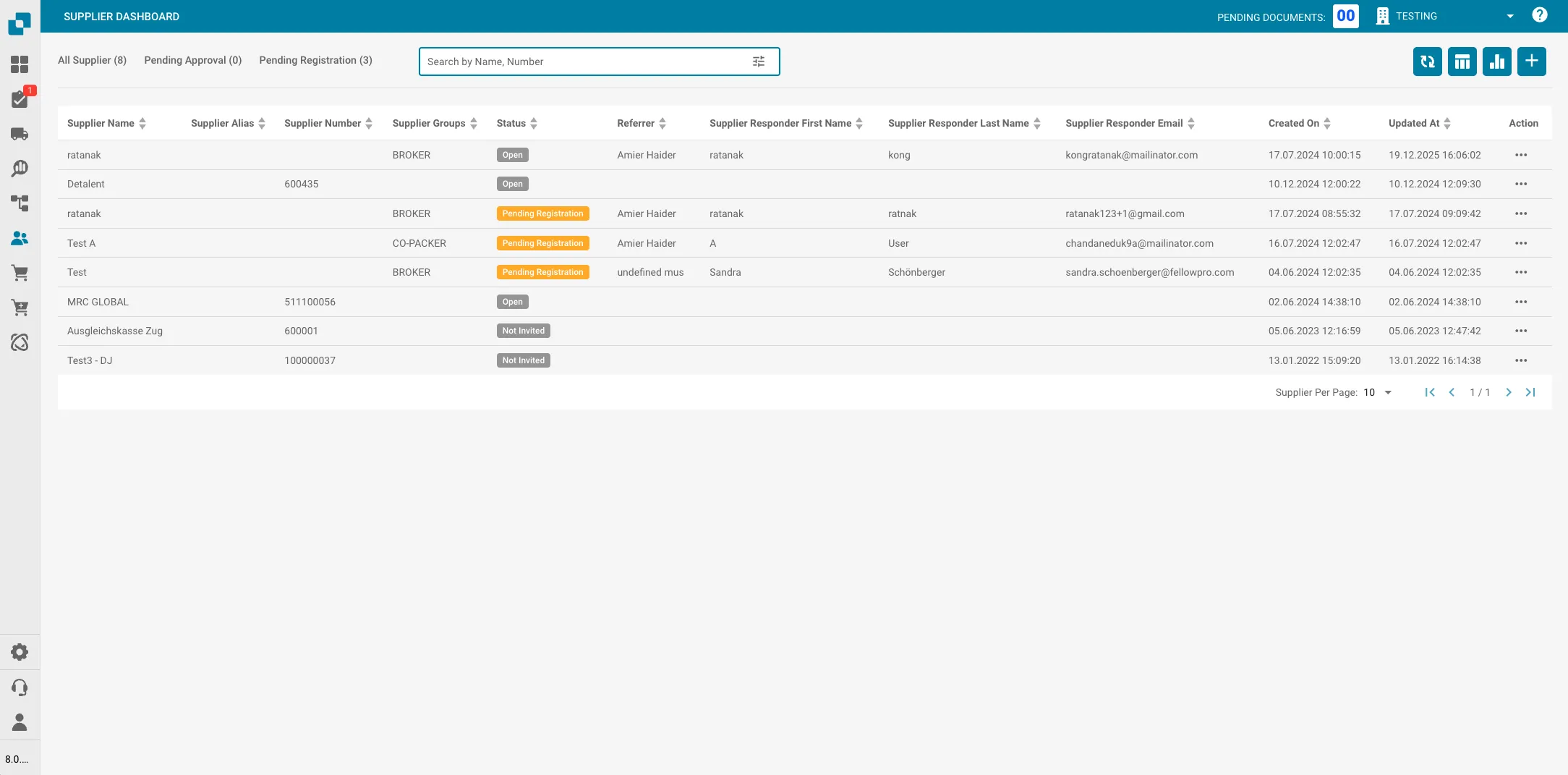
Task: Click the refresh supplier list icon
Action: pos(1427,62)
